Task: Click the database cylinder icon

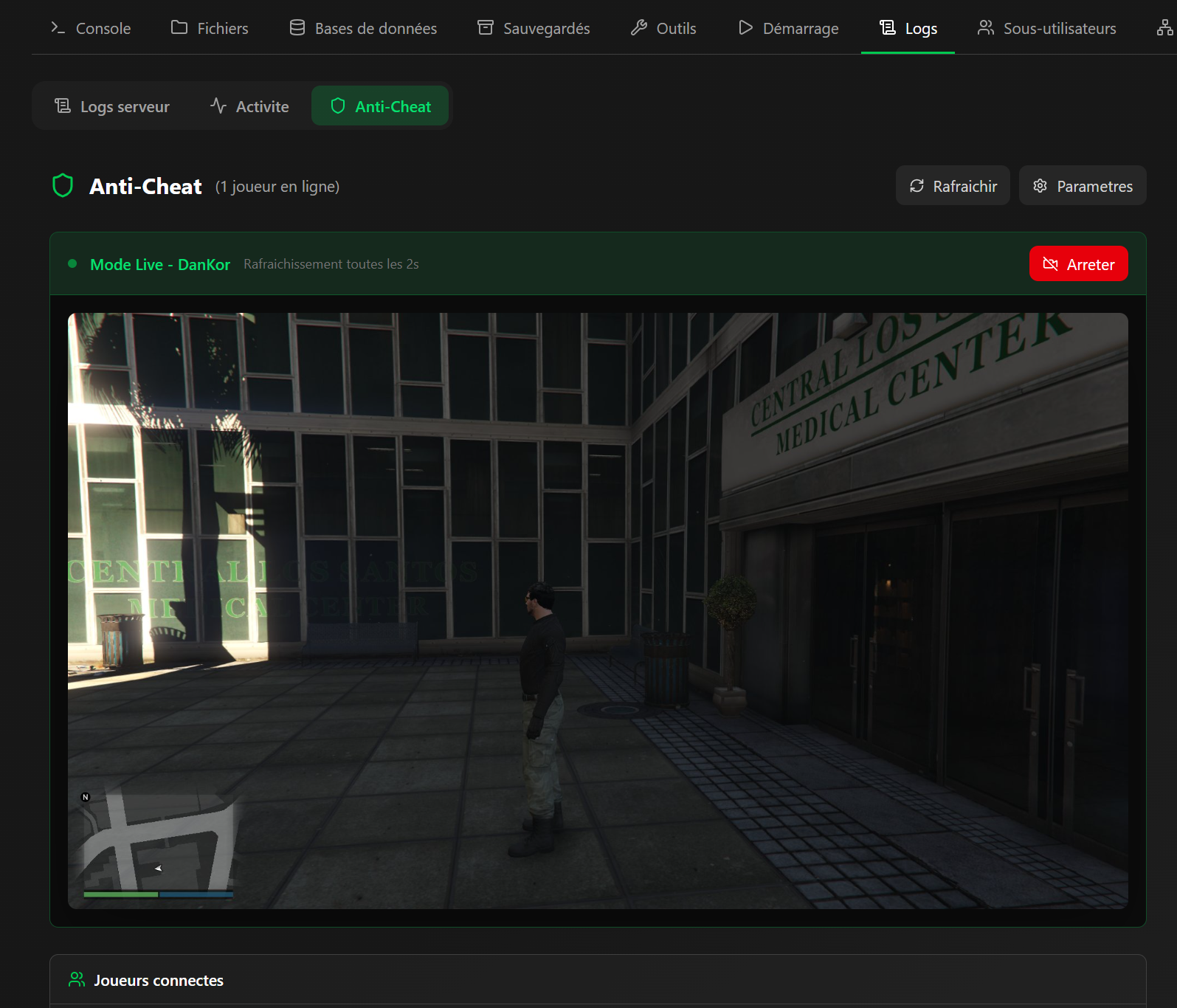Action: point(297,27)
